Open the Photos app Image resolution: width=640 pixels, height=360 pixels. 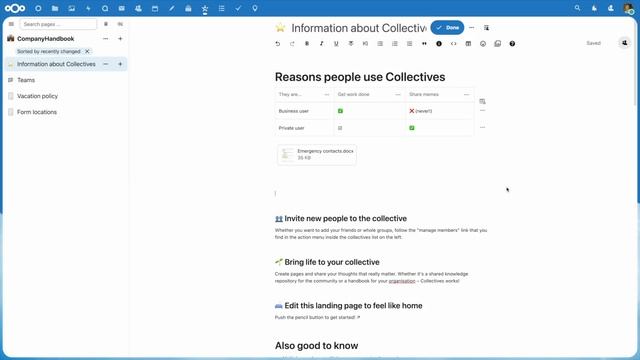coord(72,8)
